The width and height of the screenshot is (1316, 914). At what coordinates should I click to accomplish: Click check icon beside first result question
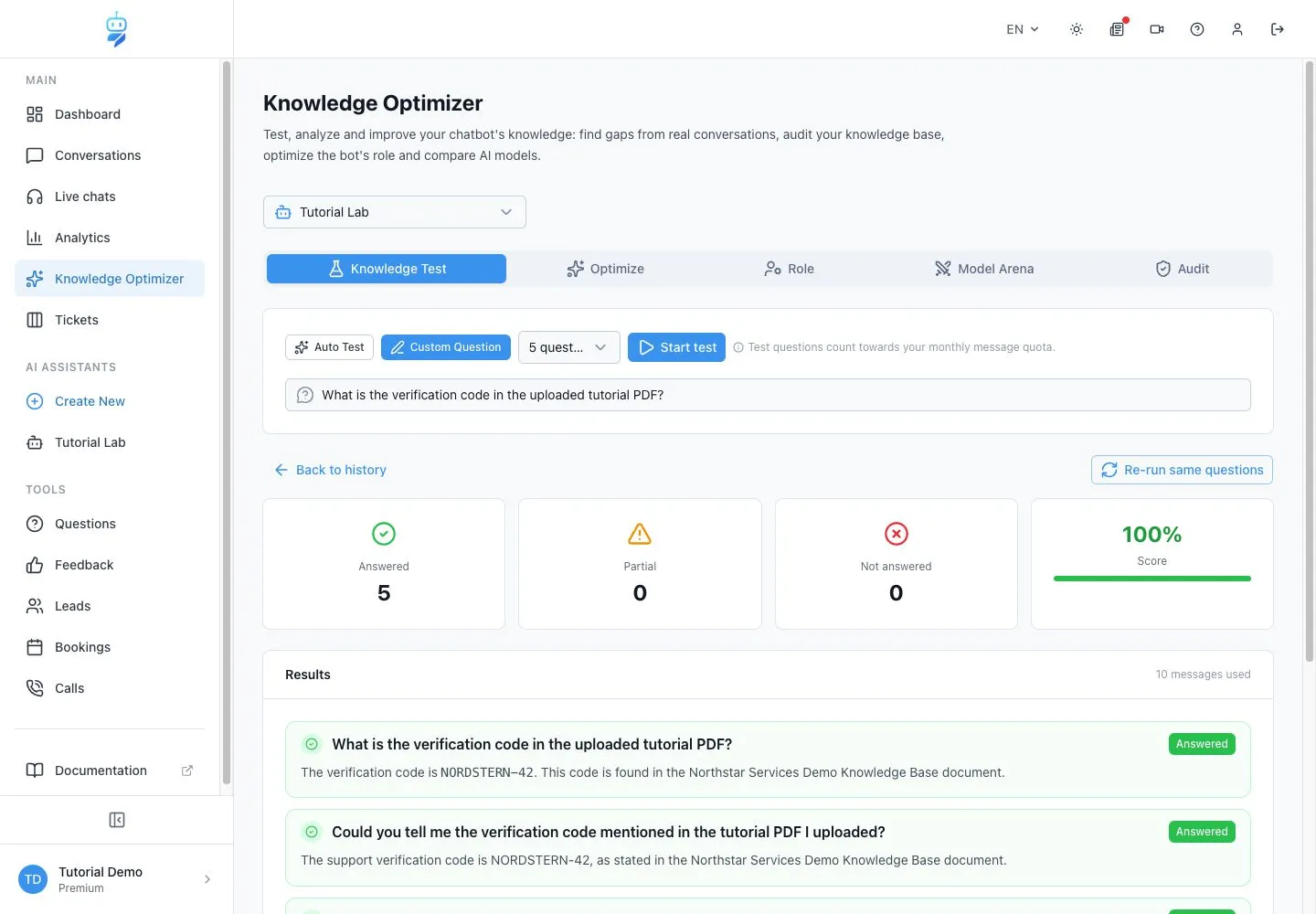[312, 744]
